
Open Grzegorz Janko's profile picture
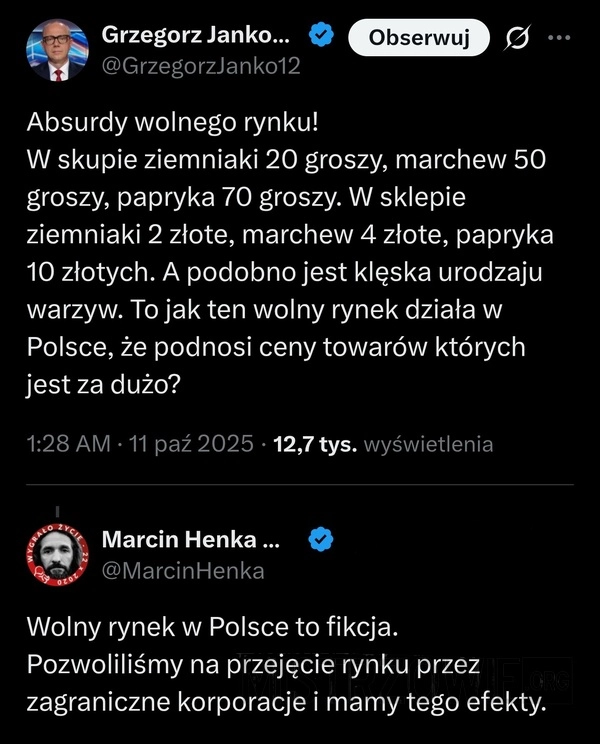58,50
